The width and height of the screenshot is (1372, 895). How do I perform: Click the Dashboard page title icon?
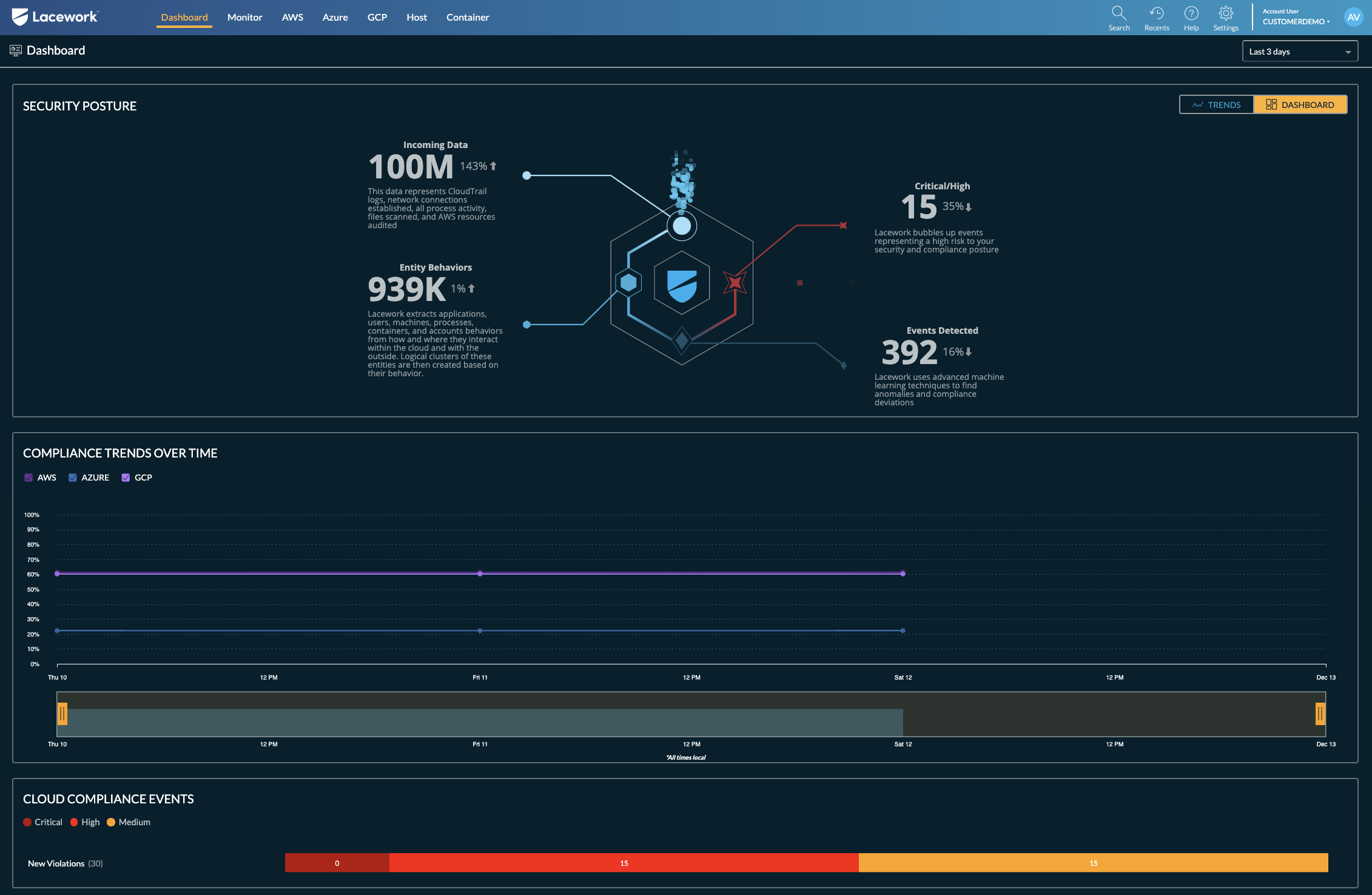click(16, 51)
